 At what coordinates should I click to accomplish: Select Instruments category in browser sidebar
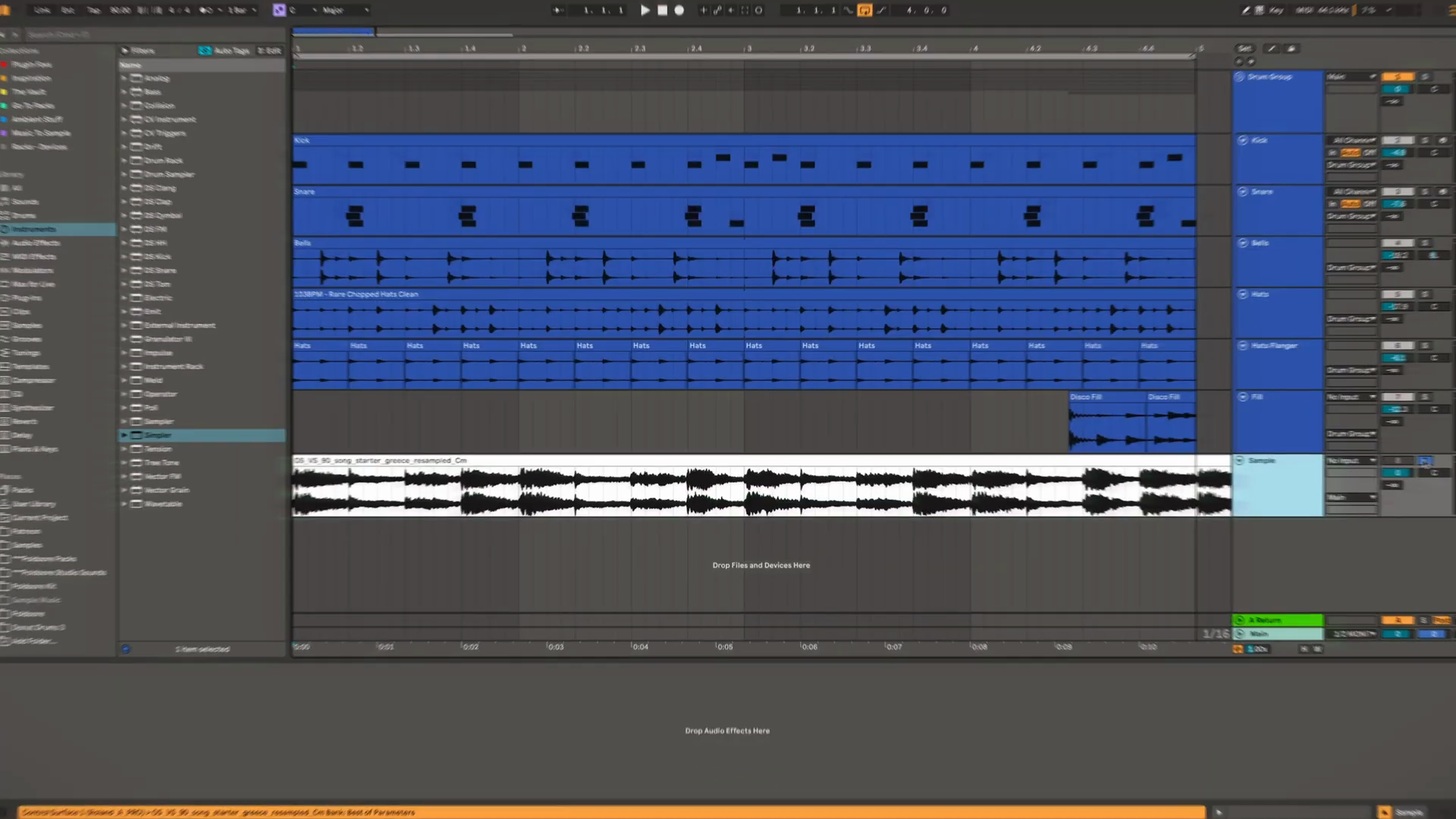[34, 229]
